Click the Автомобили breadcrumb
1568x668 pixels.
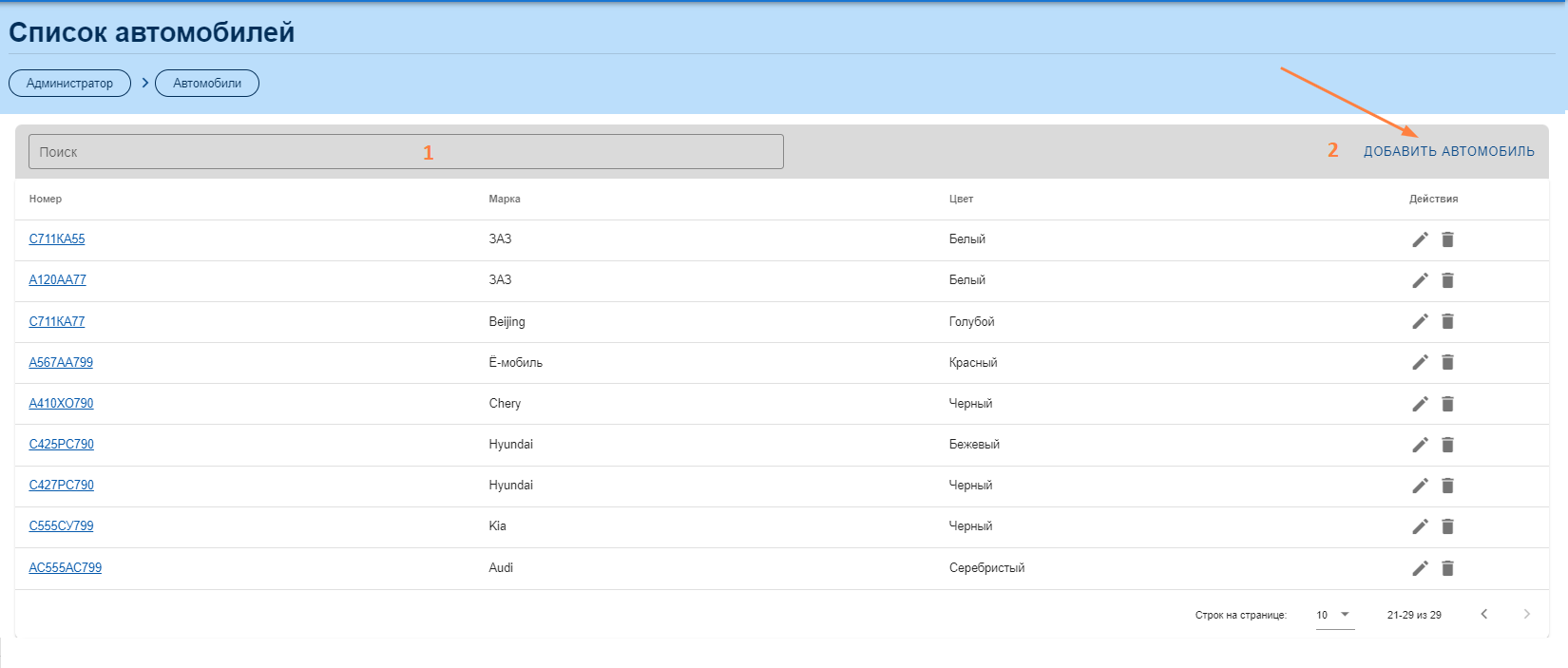tap(207, 84)
